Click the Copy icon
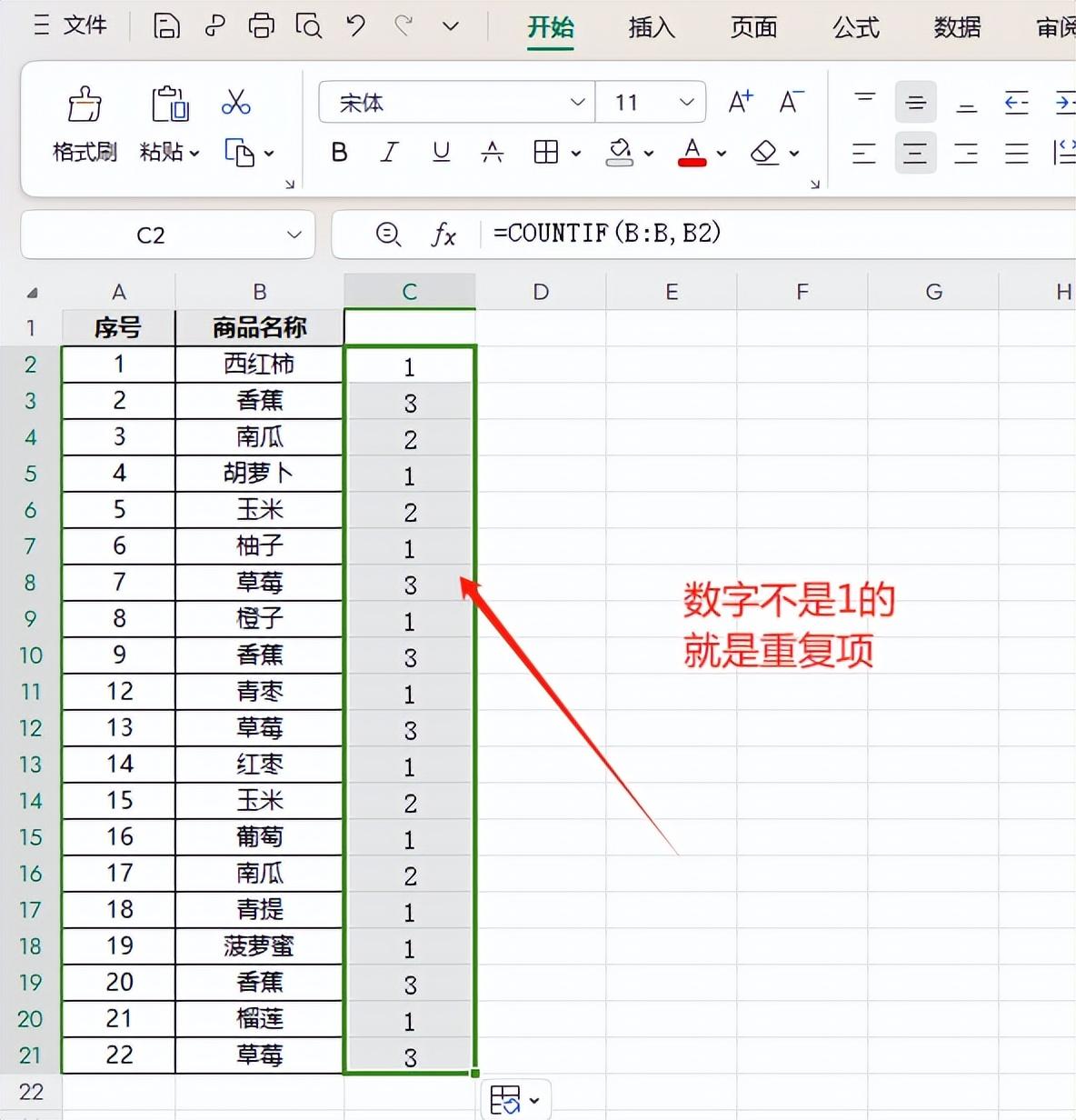 (x=239, y=153)
